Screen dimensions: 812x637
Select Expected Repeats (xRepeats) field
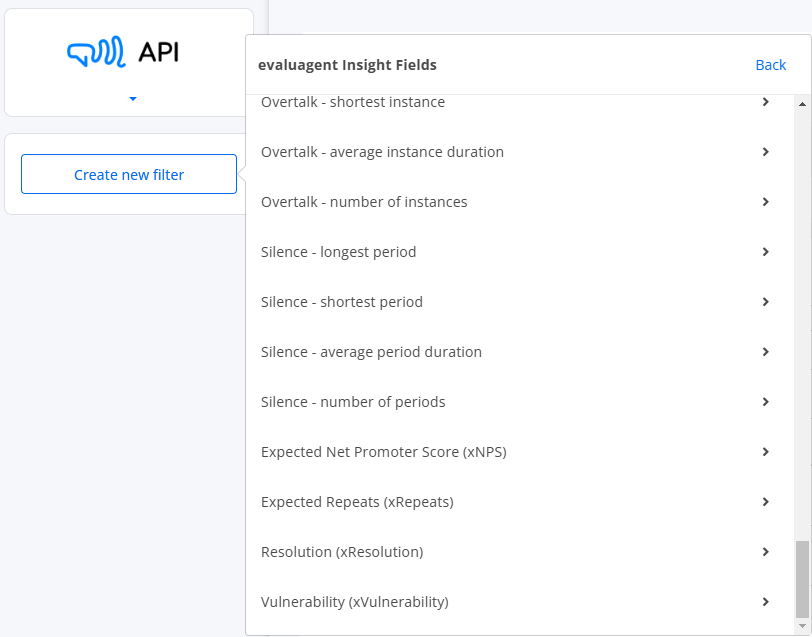pos(519,502)
